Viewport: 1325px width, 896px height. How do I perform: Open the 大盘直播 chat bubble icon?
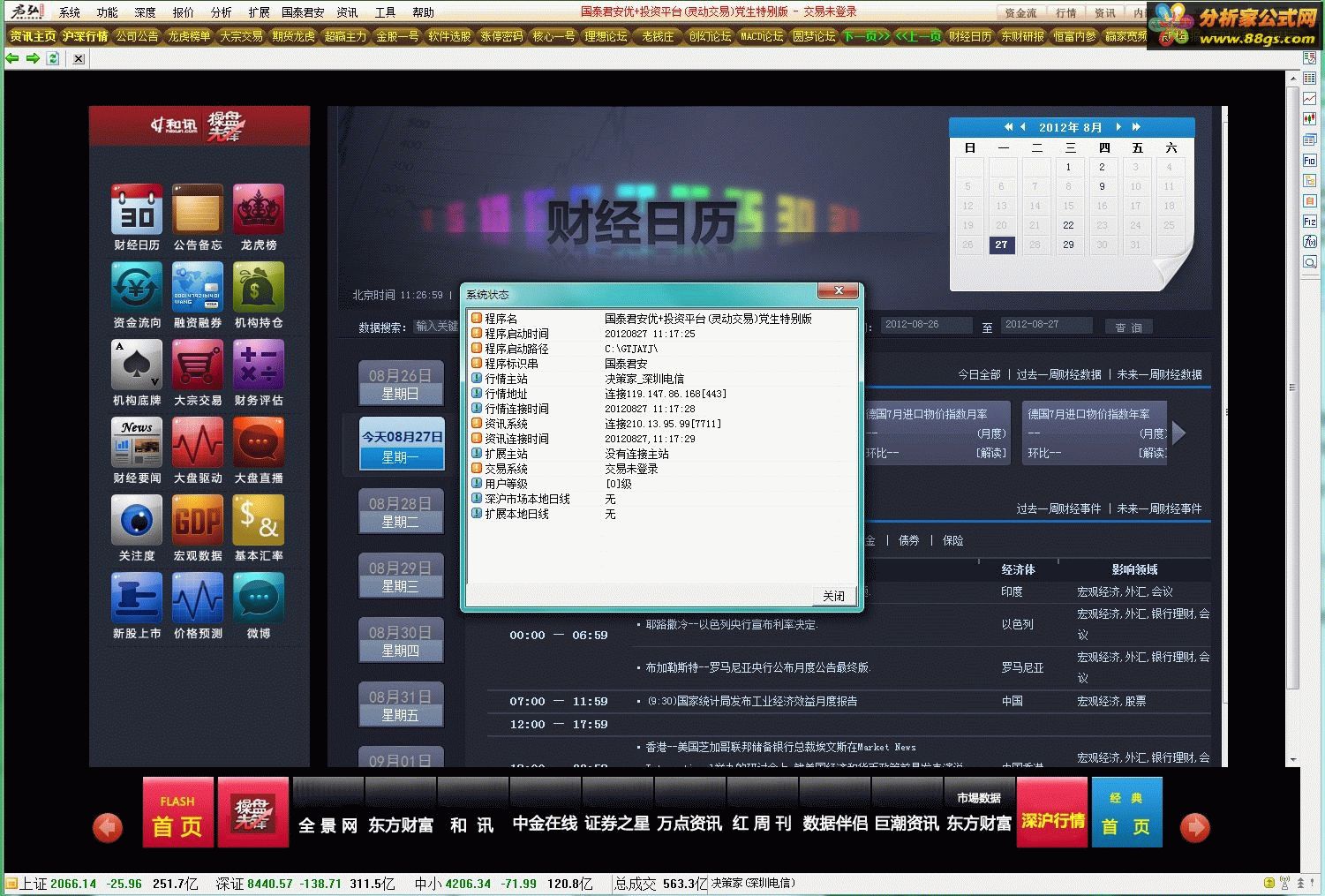tap(259, 443)
